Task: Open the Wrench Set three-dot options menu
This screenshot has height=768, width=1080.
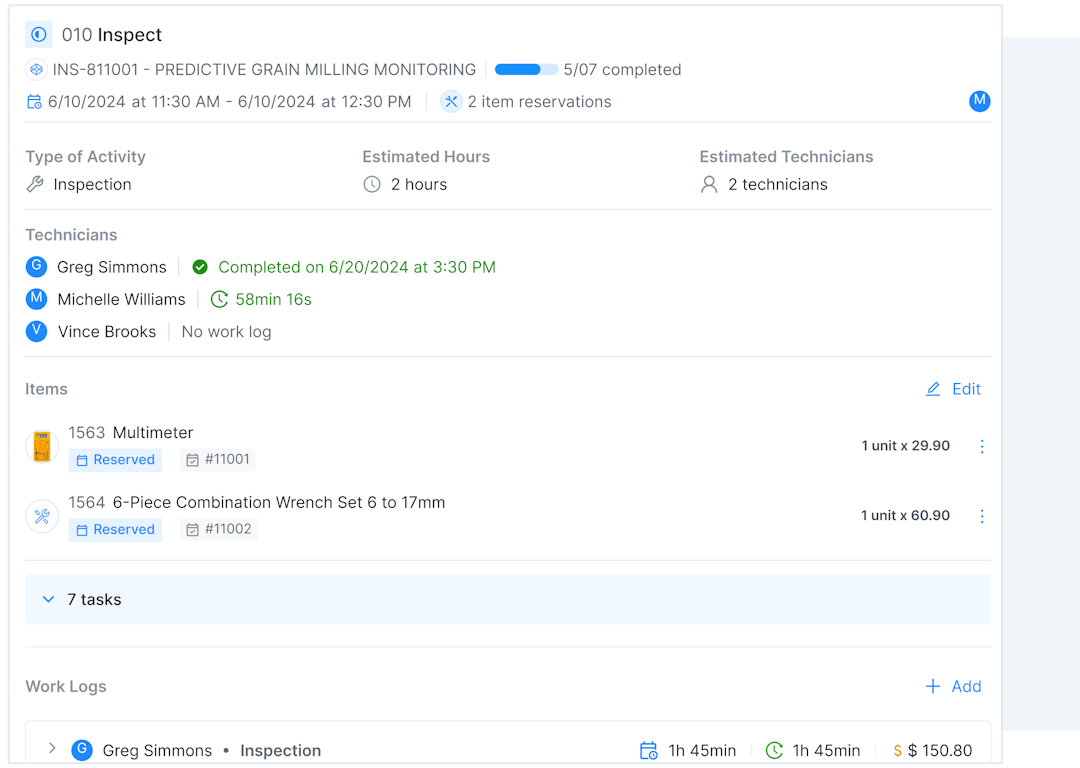Action: [x=981, y=516]
